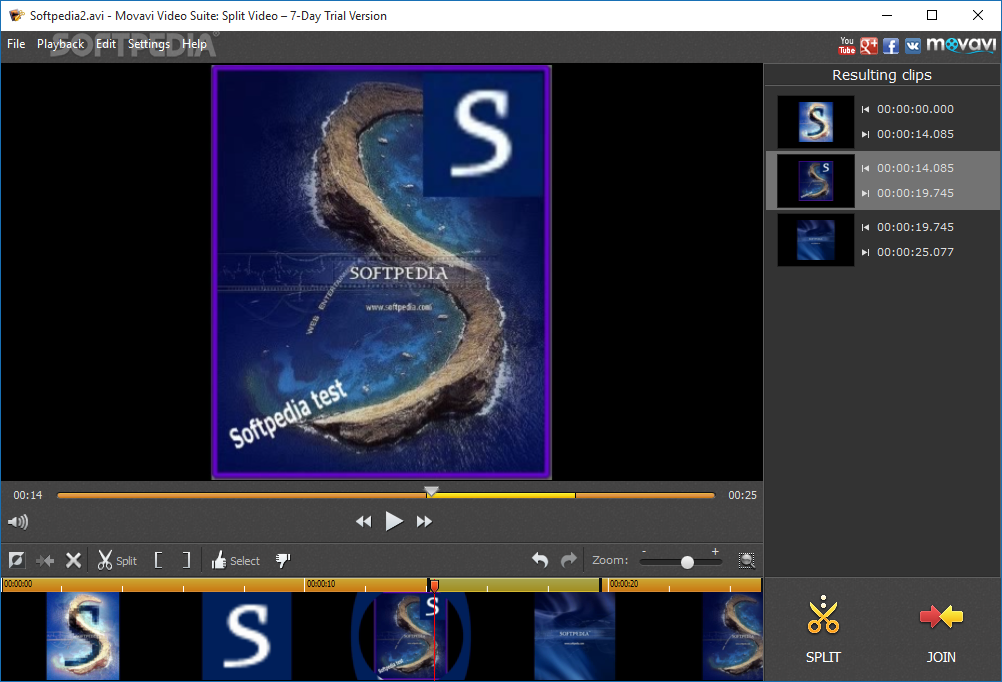This screenshot has height=682, width=1002.
Task: Click timeline ruler at 00:00:20
Action: pos(624,584)
